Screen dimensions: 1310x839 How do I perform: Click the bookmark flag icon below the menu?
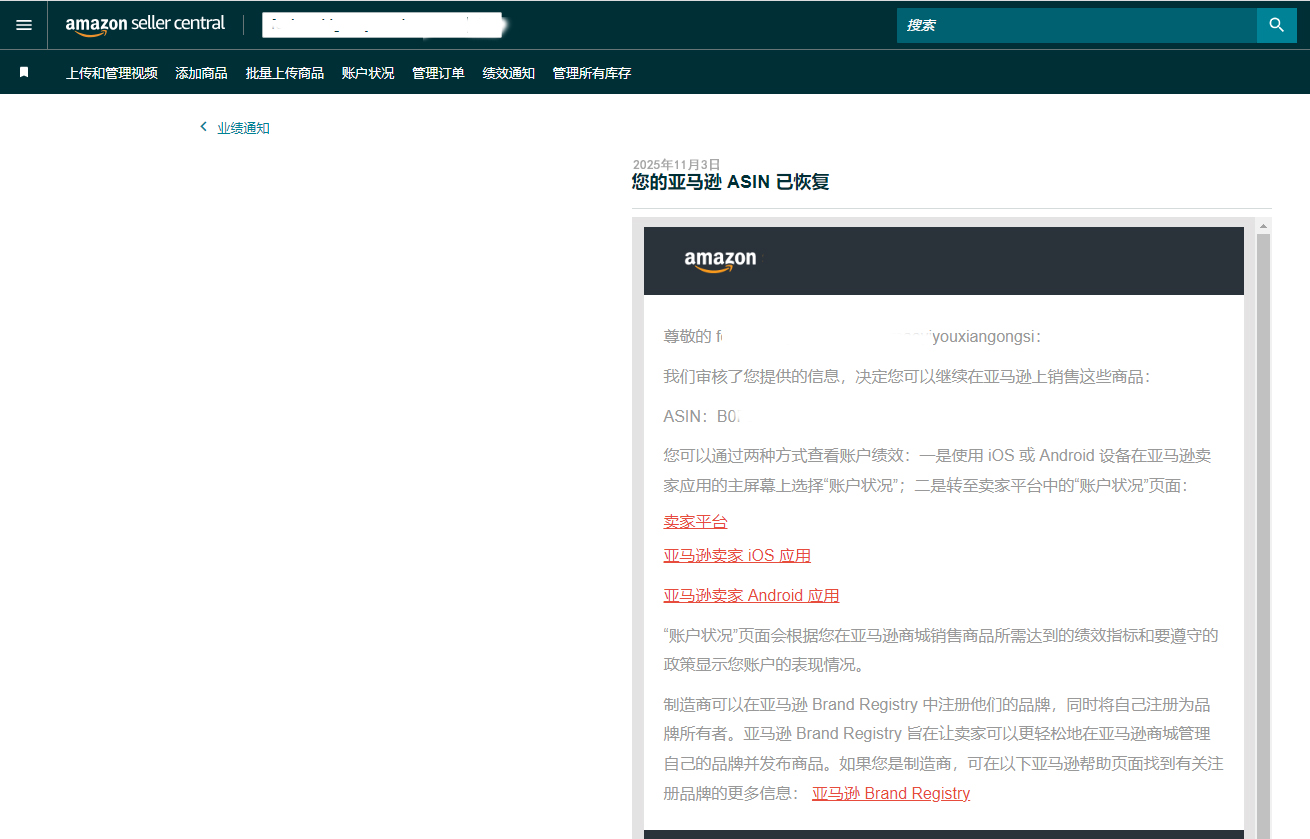(24, 71)
